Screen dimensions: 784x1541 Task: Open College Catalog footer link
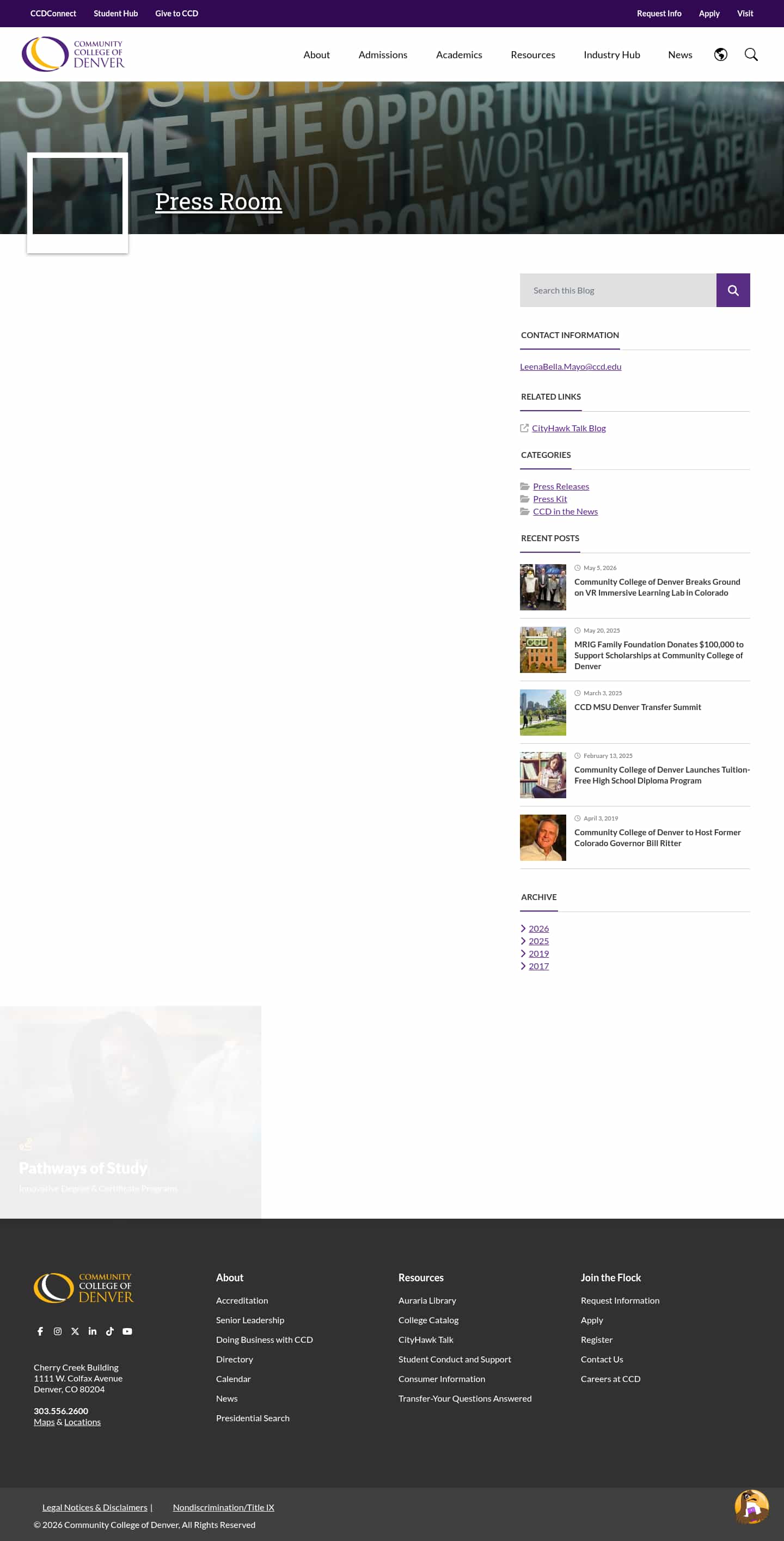coord(428,1320)
